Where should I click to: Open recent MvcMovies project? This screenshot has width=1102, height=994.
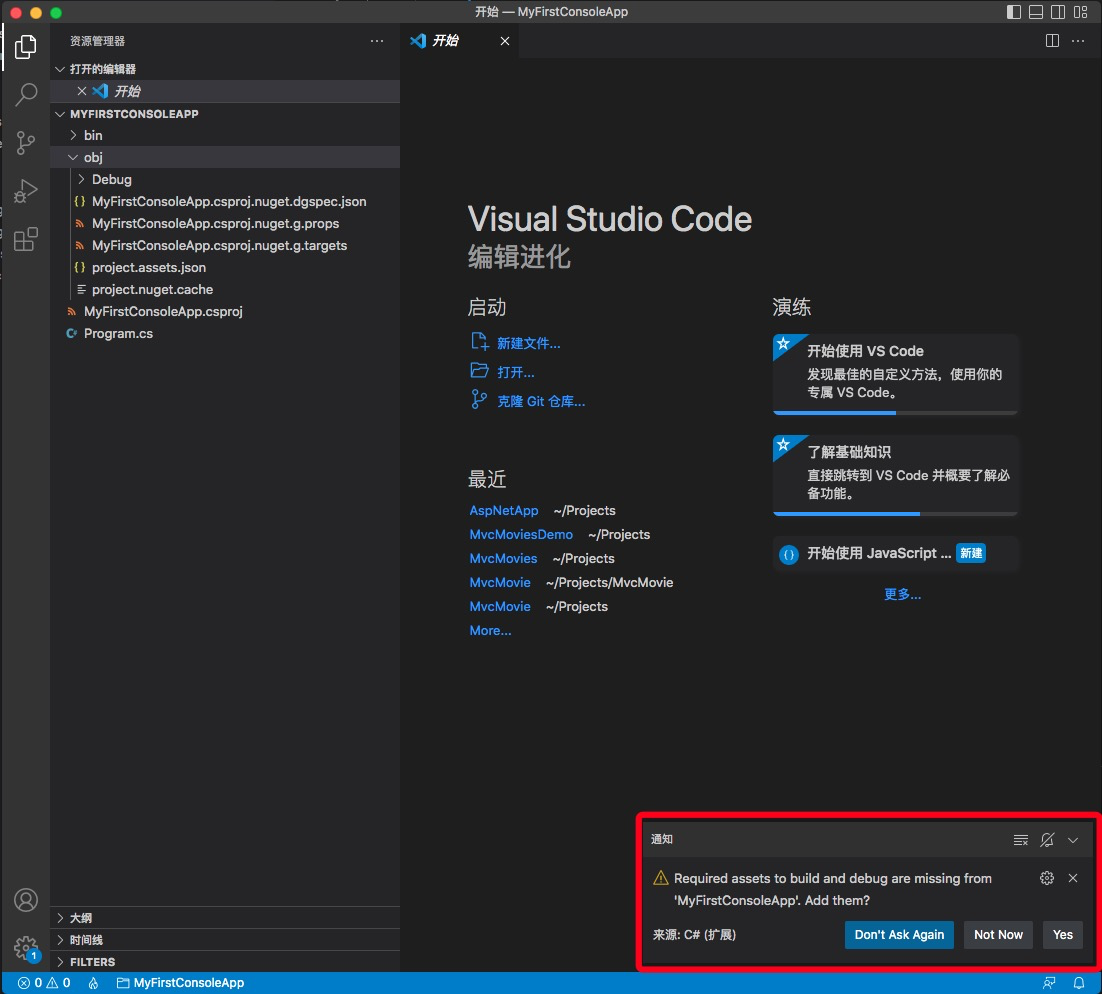pyautogui.click(x=503, y=558)
